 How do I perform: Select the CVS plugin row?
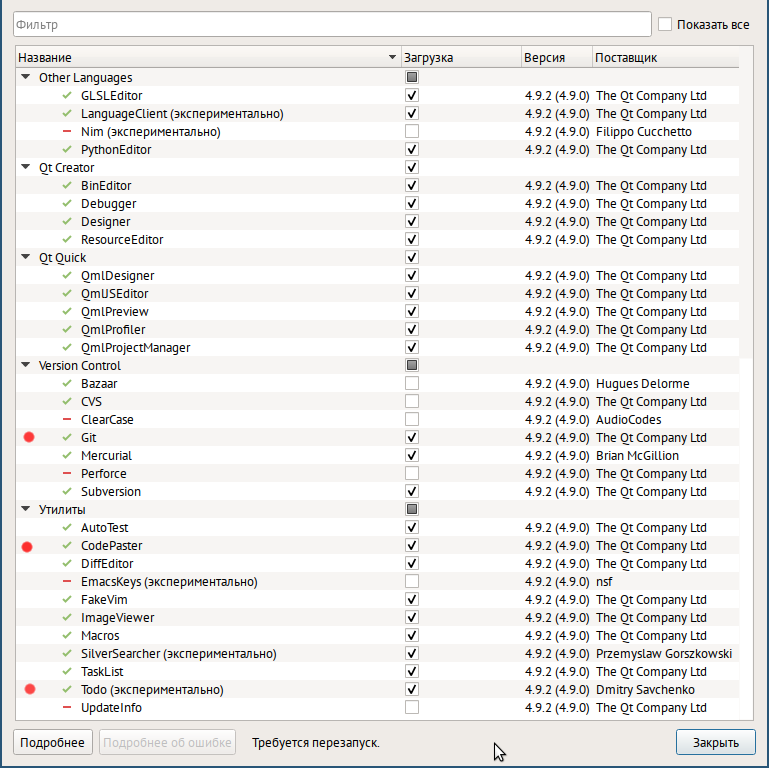pos(378,402)
